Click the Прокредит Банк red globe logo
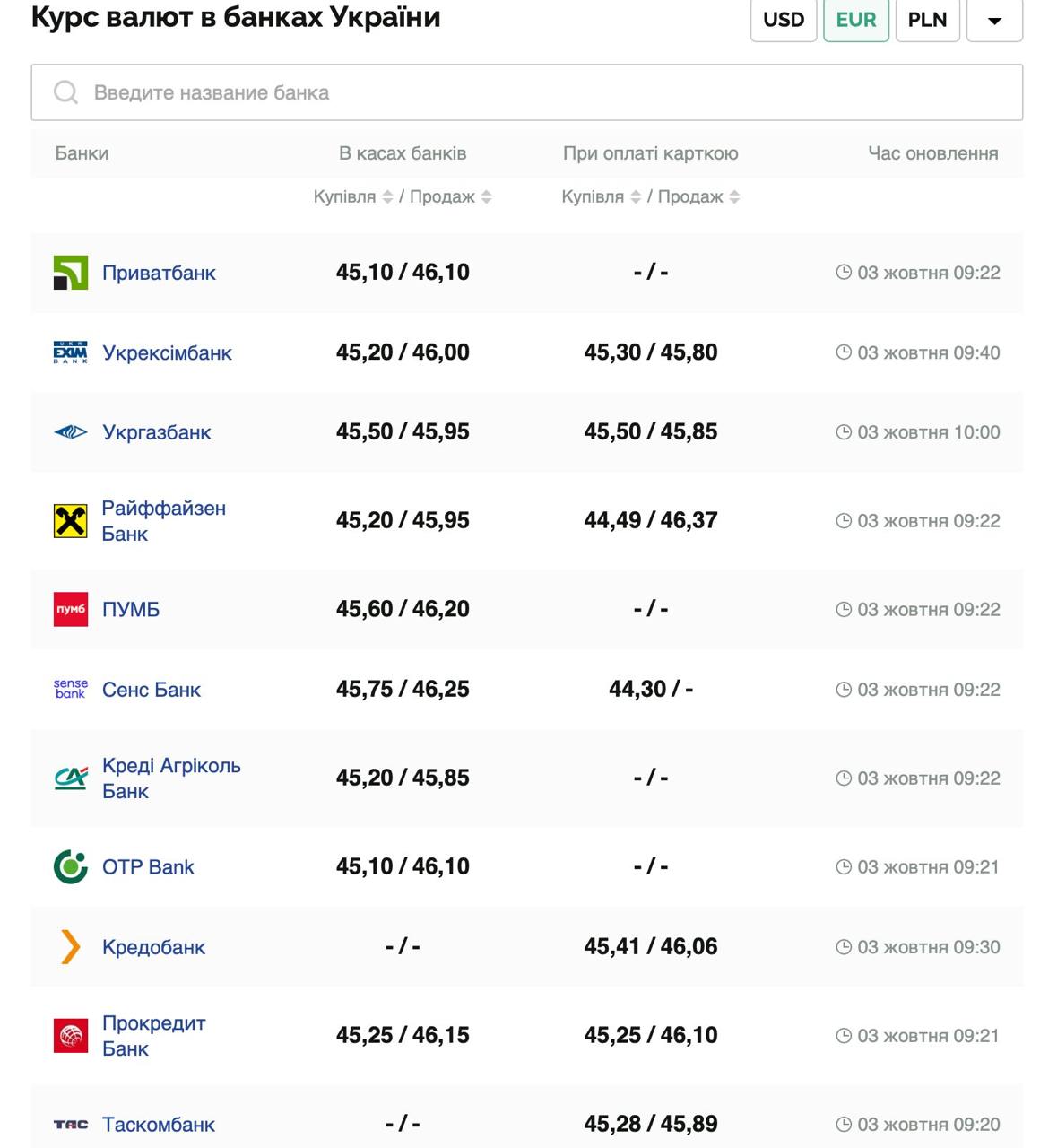 [x=71, y=1036]
